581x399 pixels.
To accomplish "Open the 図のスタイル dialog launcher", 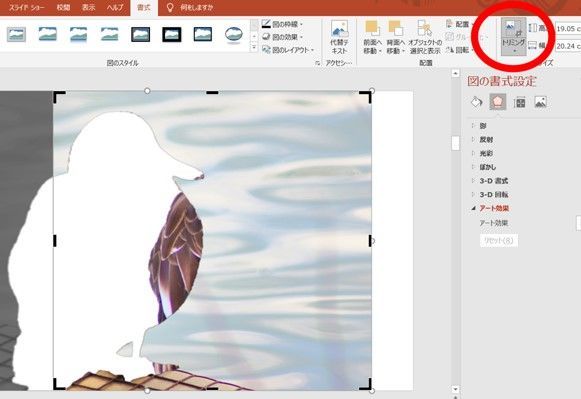I will click(317, 63).
